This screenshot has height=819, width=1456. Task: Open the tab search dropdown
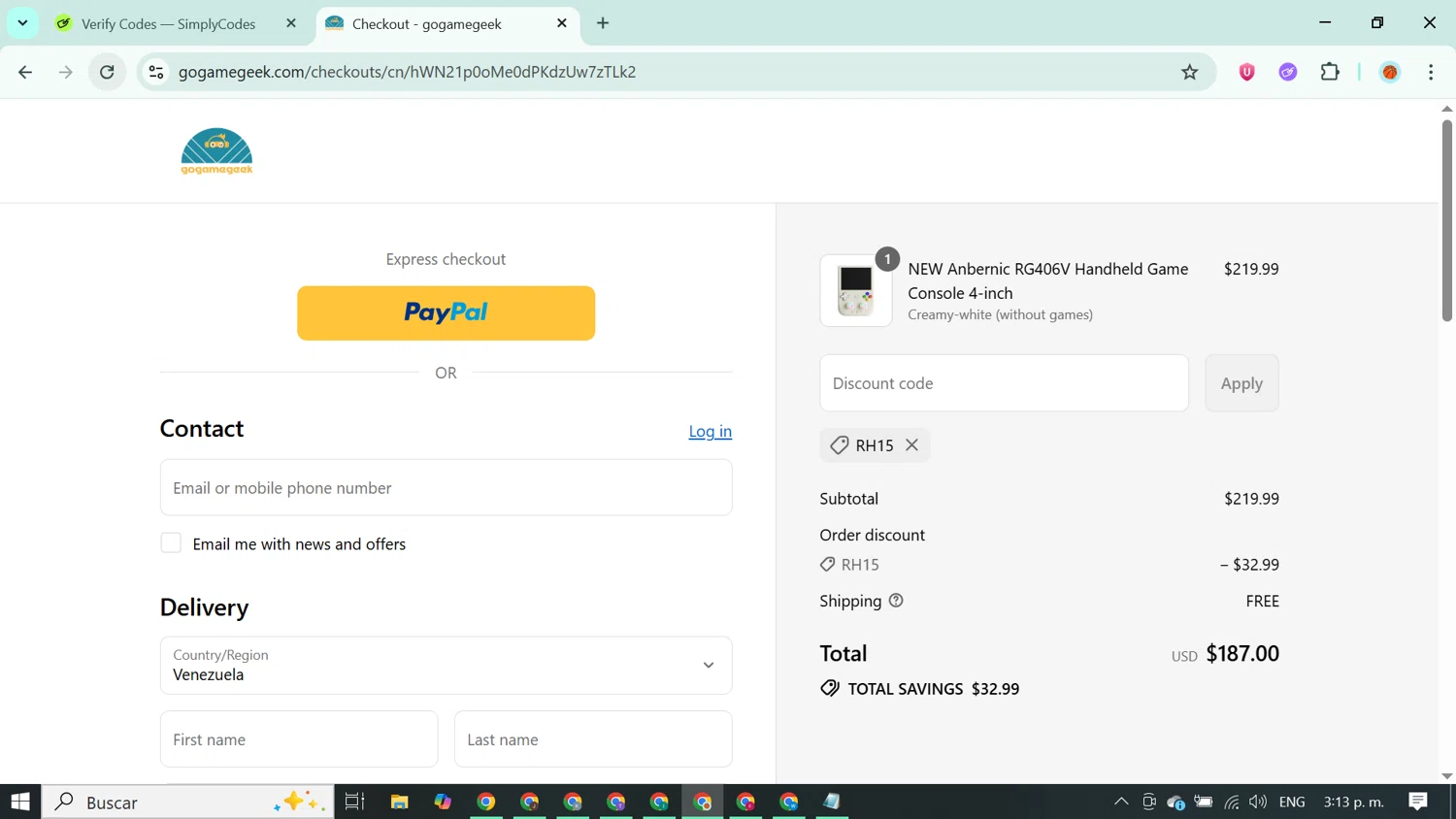22,22
